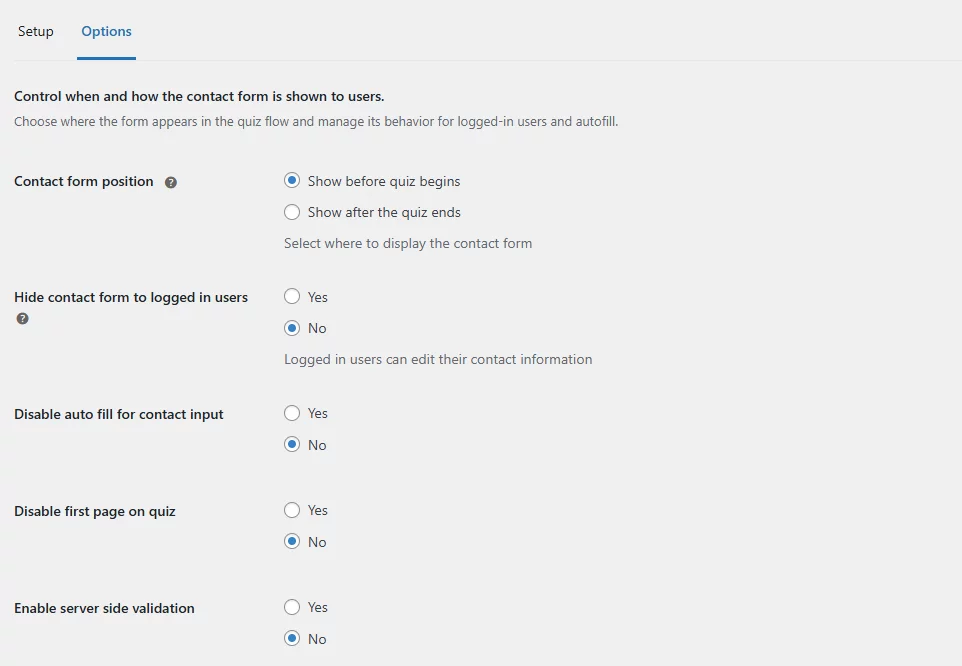Choose No for hiding contact form option
This screenshot has width=962, height=666.
[292, 327]
